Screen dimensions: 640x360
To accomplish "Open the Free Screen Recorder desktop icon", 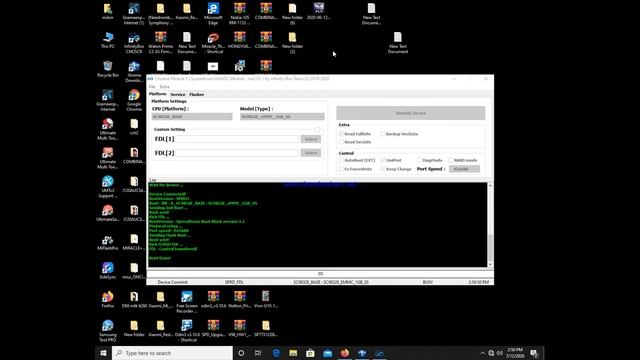I will (x=187, y=302).
